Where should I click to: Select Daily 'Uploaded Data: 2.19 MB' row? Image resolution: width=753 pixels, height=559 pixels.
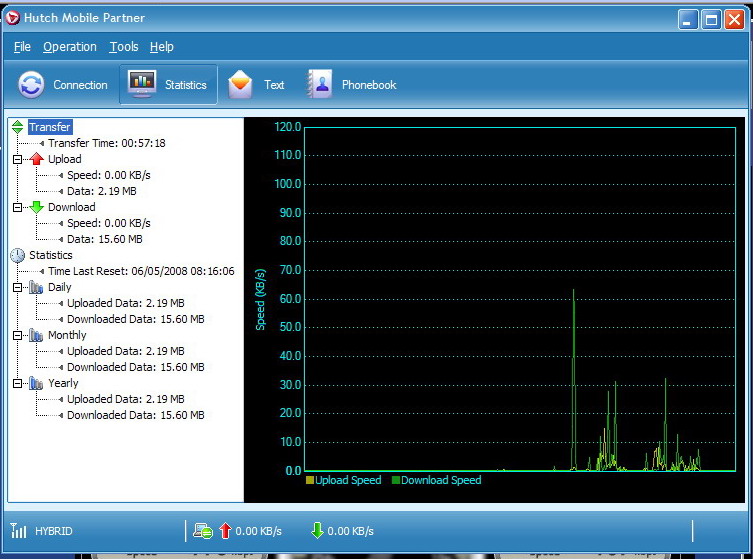tap(126, 303)
